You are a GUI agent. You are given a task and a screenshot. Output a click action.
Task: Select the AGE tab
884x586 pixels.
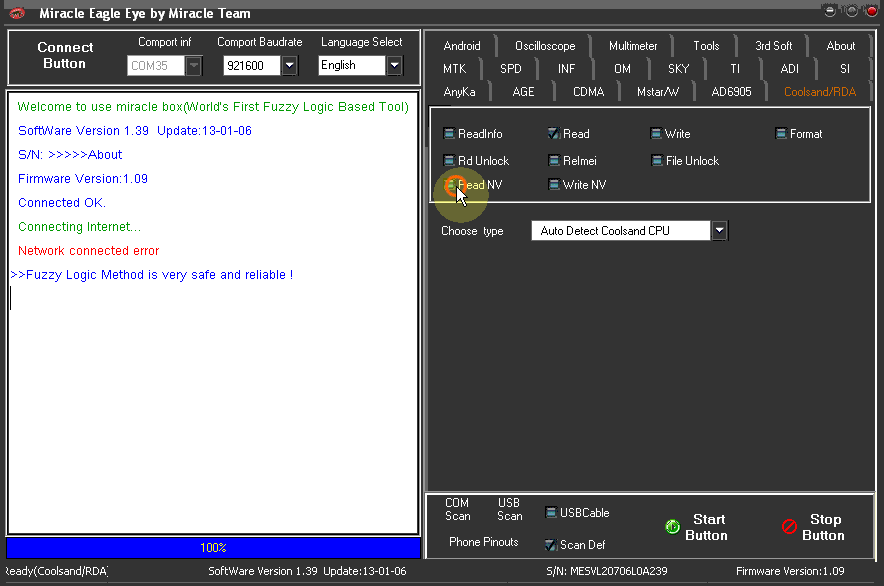523,92
